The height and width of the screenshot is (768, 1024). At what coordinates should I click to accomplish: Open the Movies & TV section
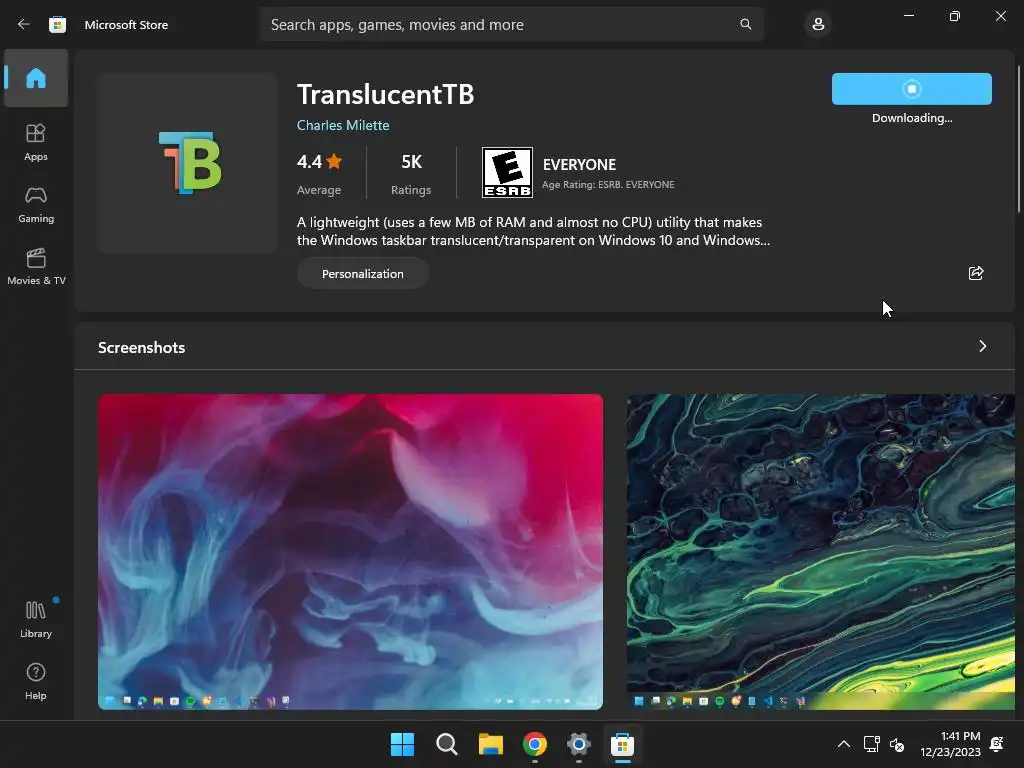[36, 266]
